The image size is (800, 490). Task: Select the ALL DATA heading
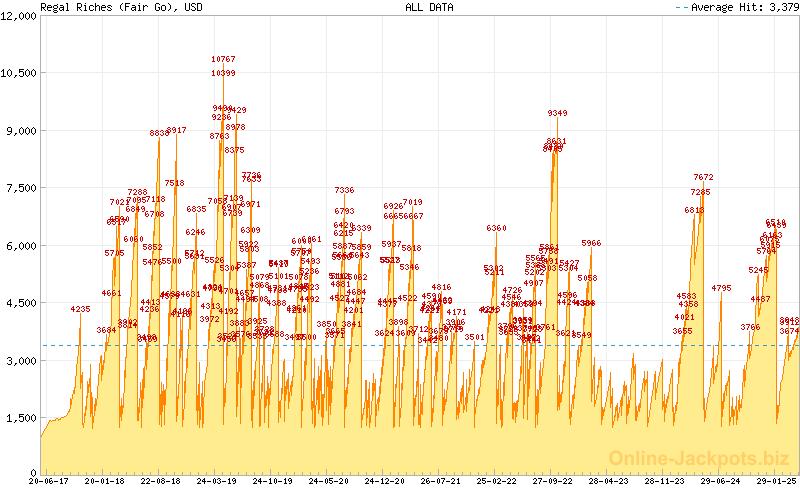428,7
